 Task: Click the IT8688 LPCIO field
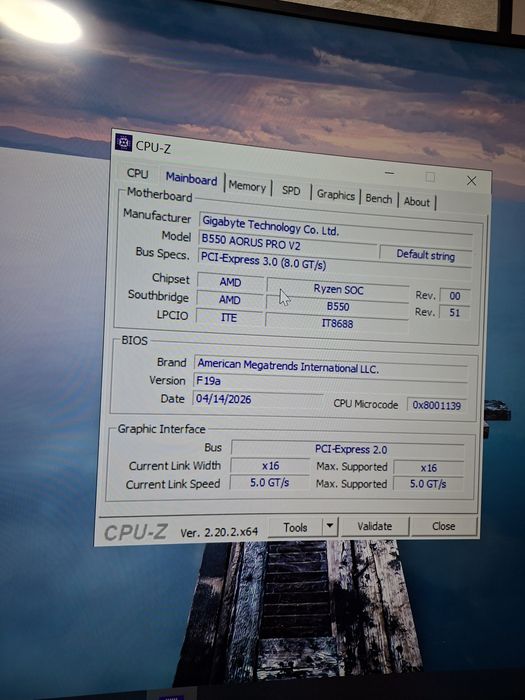(x=337, y=323)
